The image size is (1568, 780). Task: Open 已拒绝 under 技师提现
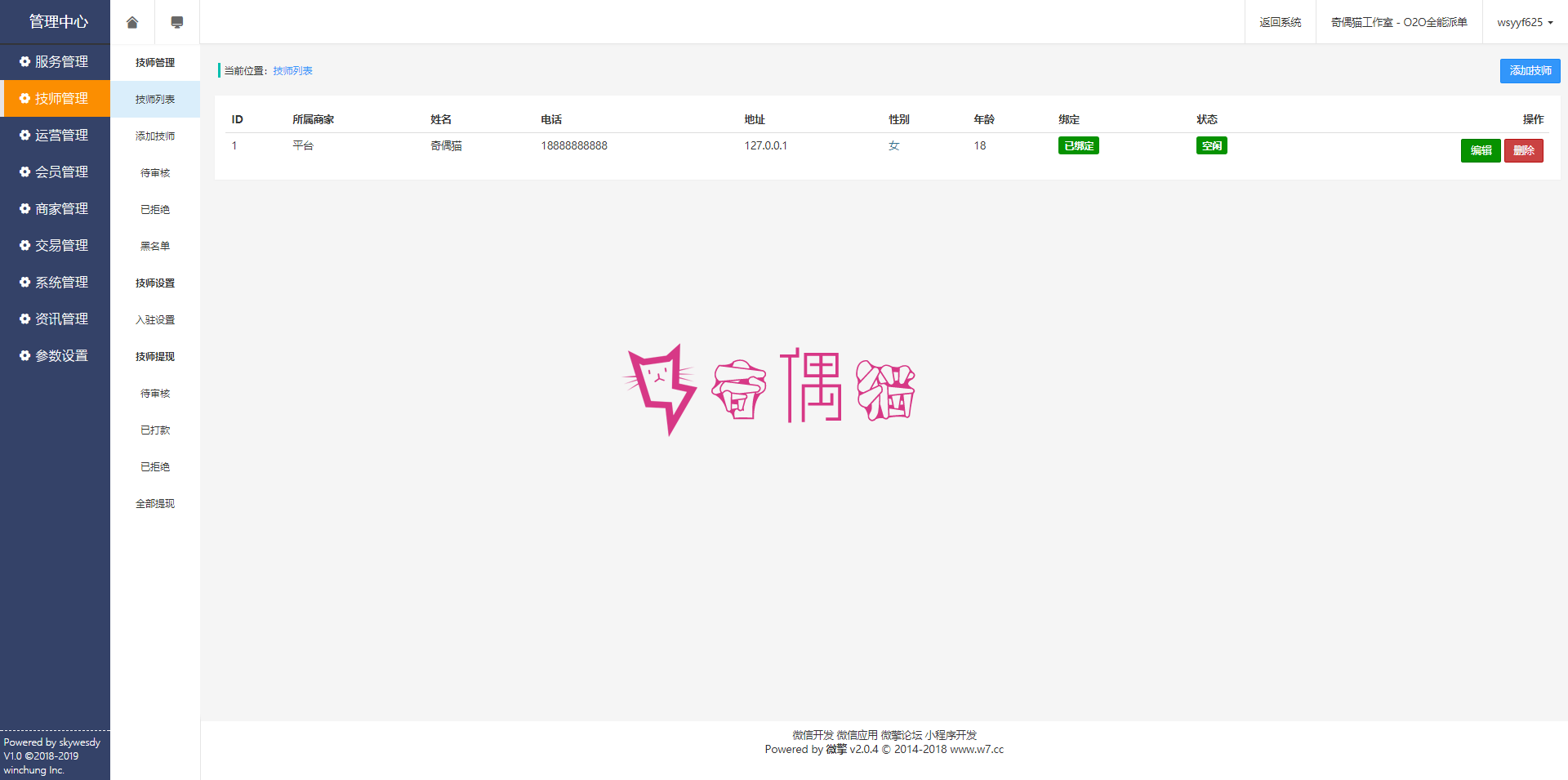pos(155,466)
